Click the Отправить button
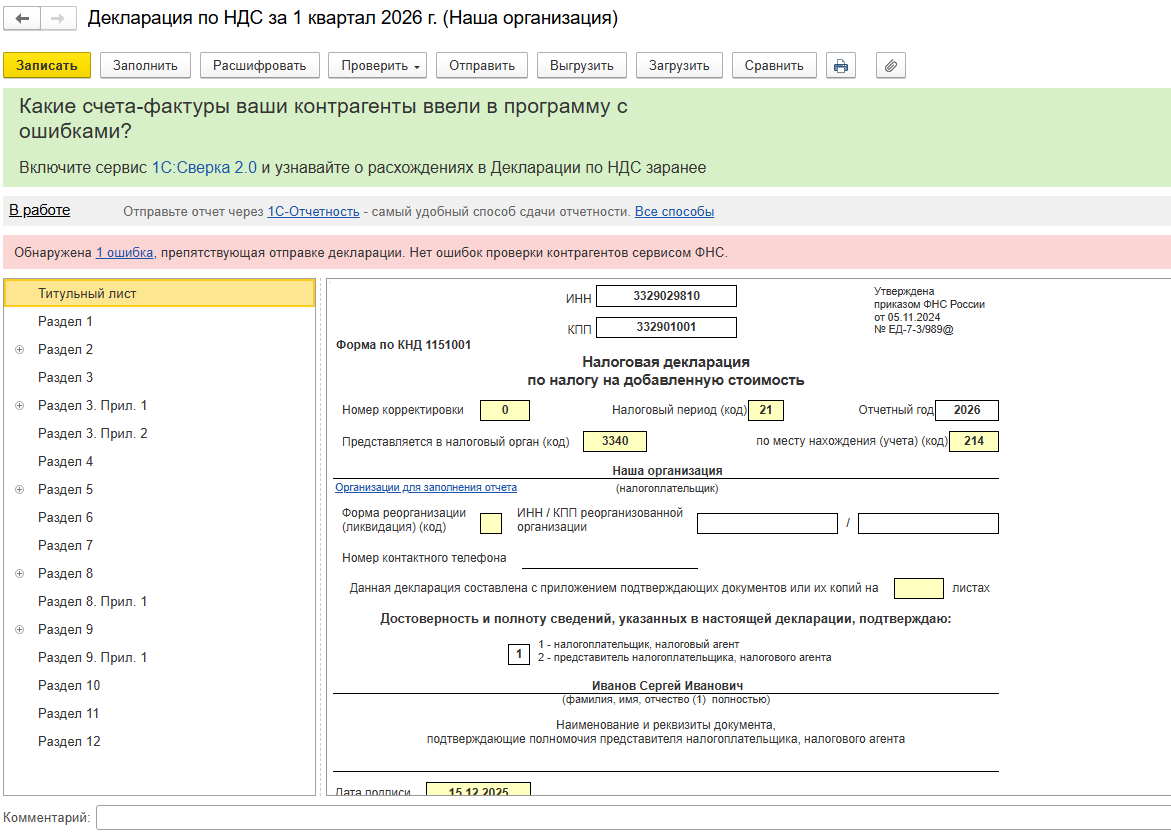This screenshot has width=1171, height=836. pos(482,66)
